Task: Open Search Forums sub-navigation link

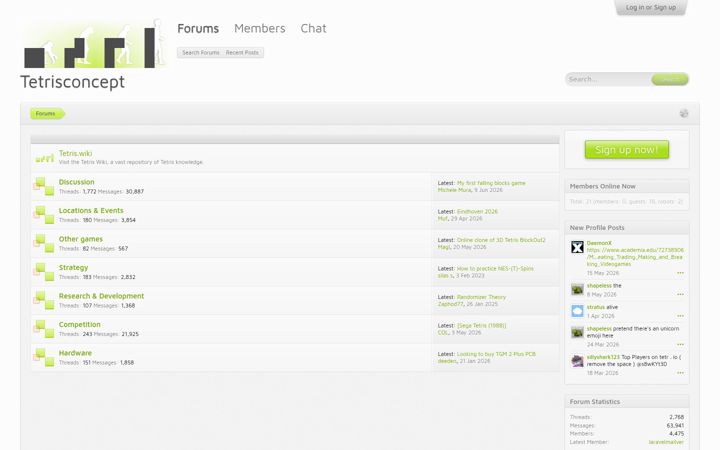Action: [201, 52]
